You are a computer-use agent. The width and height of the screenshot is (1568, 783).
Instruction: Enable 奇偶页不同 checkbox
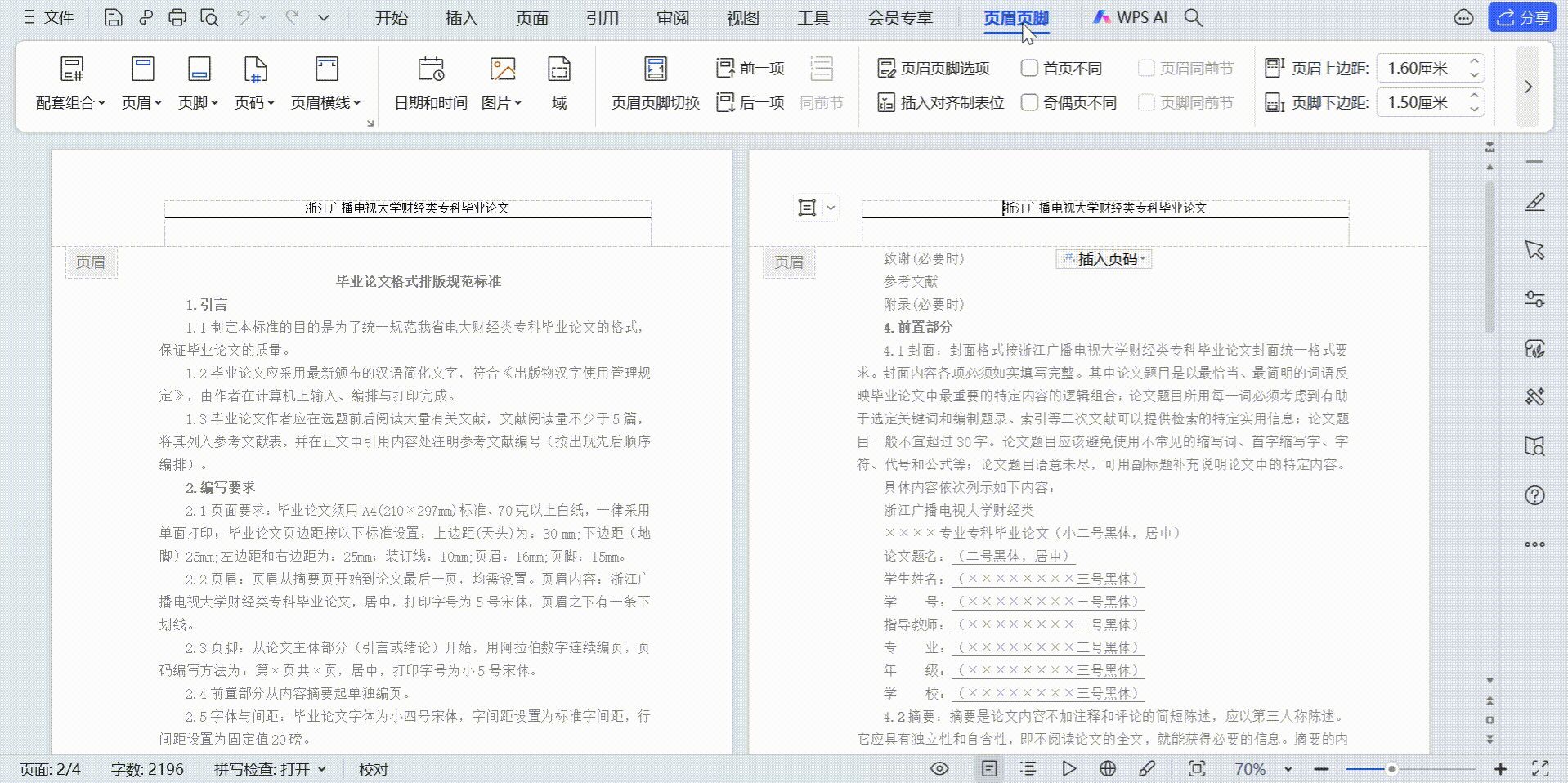pyautogui.click(x=1029, y=102)
